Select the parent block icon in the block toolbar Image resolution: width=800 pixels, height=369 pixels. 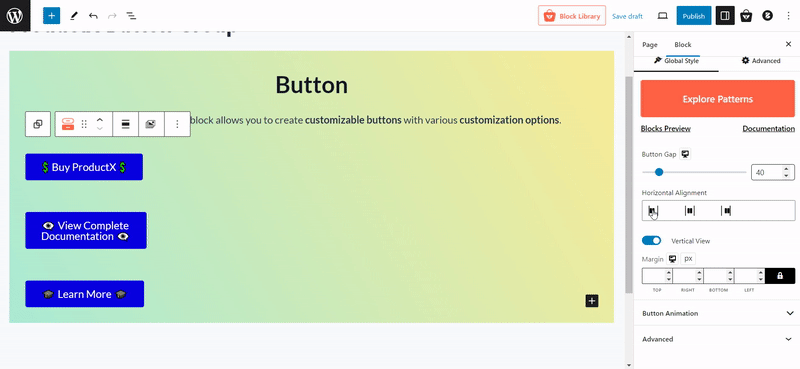point(38,124)
